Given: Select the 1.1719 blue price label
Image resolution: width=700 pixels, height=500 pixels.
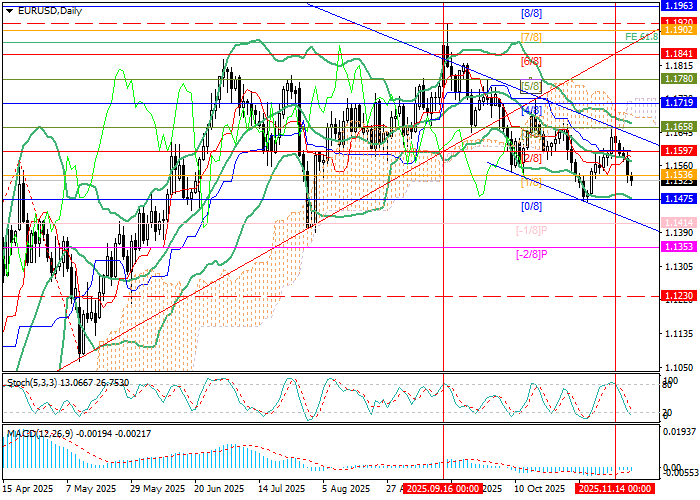Looking at the screenshot, I should click(x=678, y=103).
